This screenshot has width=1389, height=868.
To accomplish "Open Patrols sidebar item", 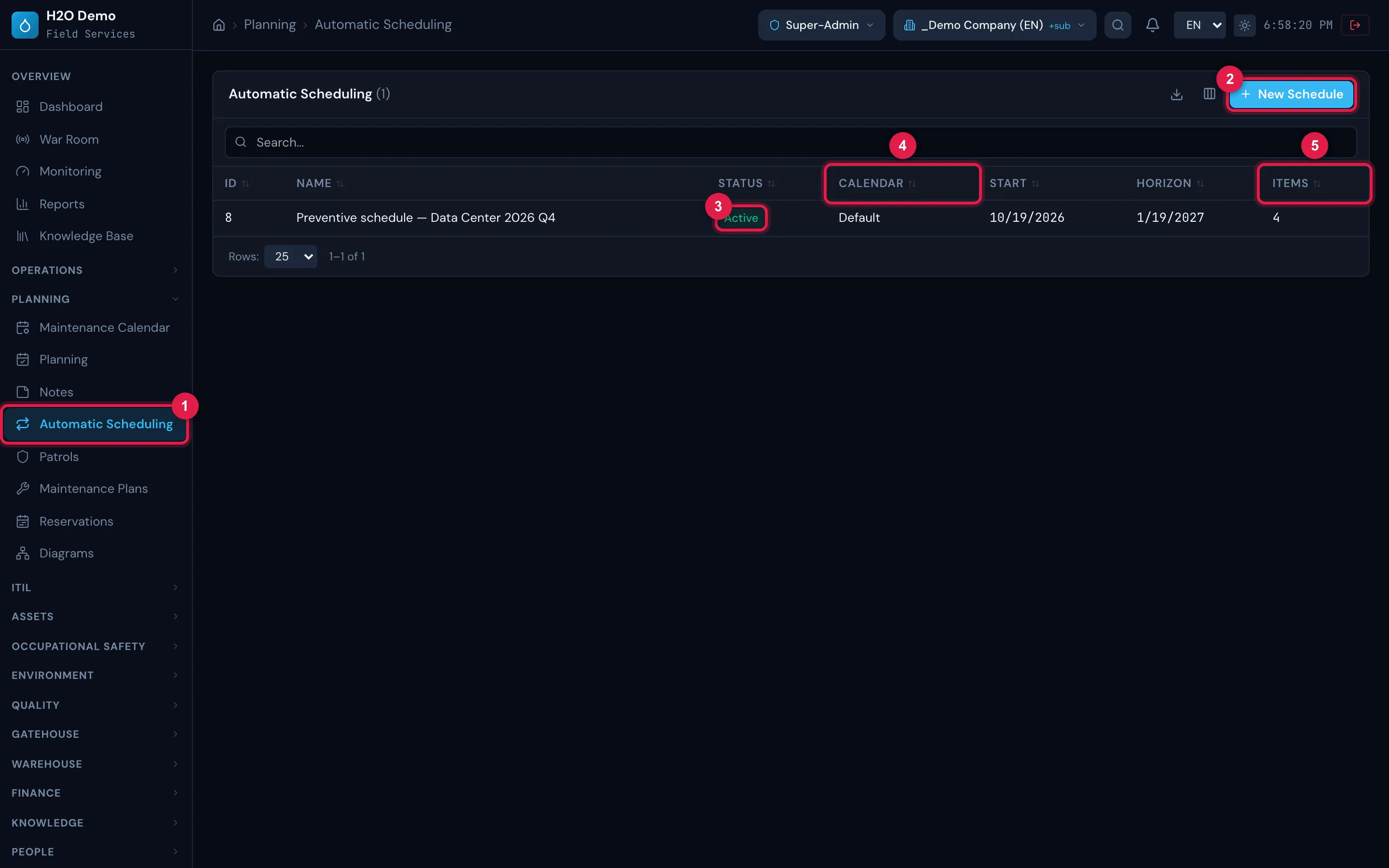I will 96,457.
